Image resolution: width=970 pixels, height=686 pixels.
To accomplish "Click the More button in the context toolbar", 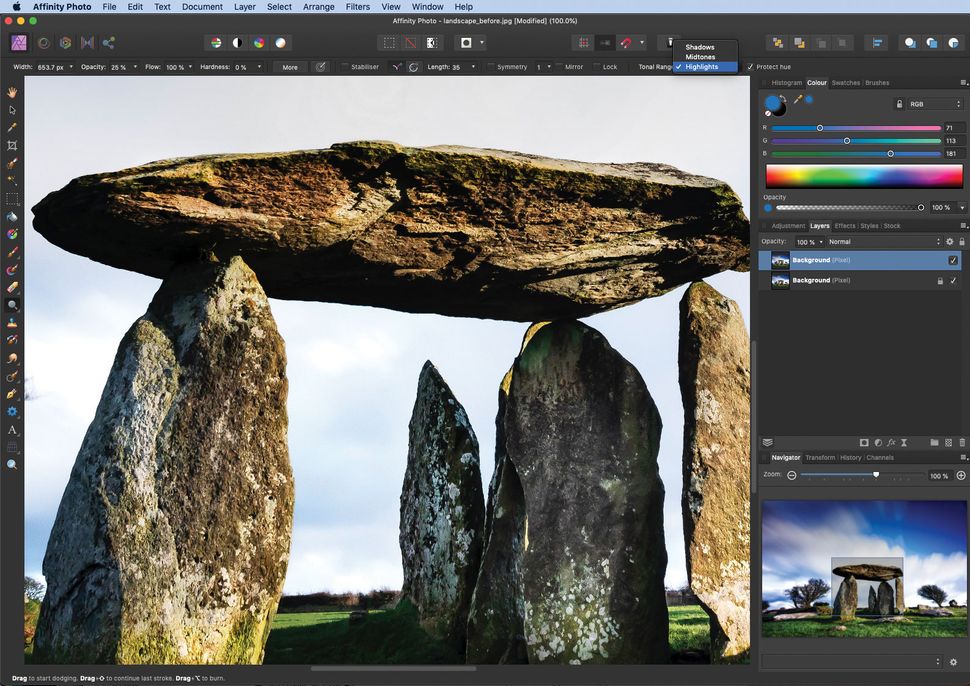I will click(290, 66).
